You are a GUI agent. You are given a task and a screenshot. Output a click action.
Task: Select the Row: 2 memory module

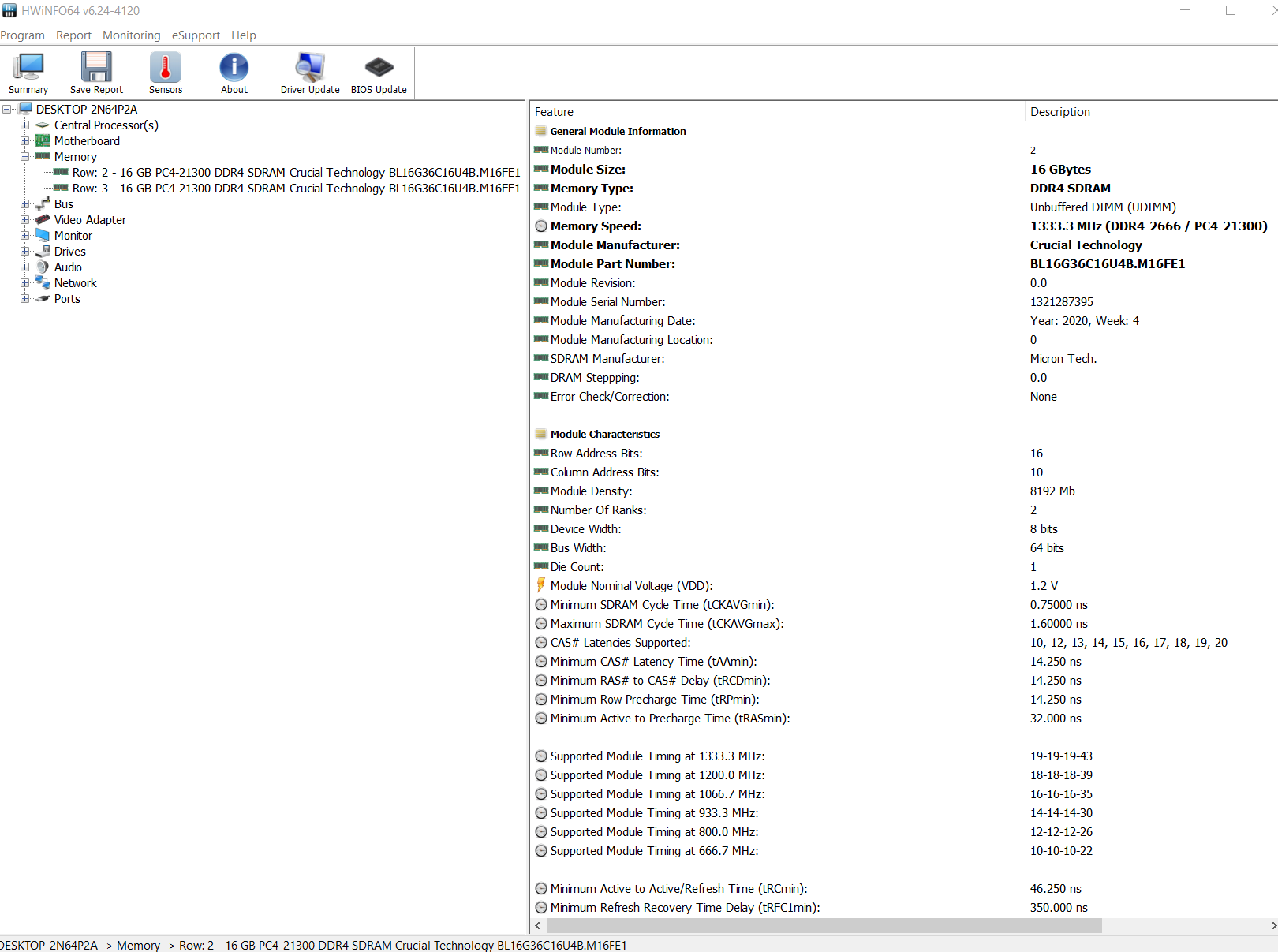point(297,173)
